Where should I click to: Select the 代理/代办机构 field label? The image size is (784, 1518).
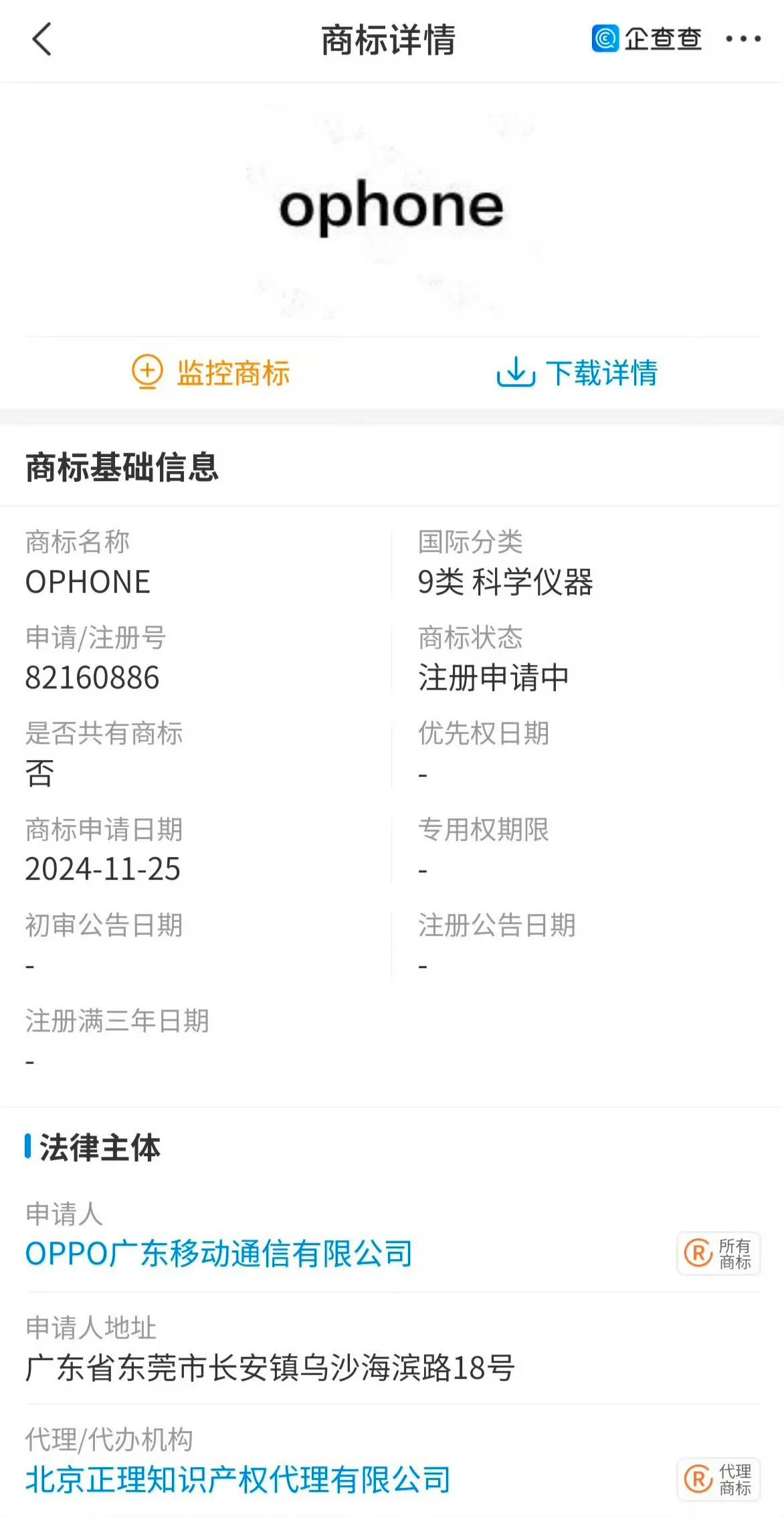pos(109,1440)
